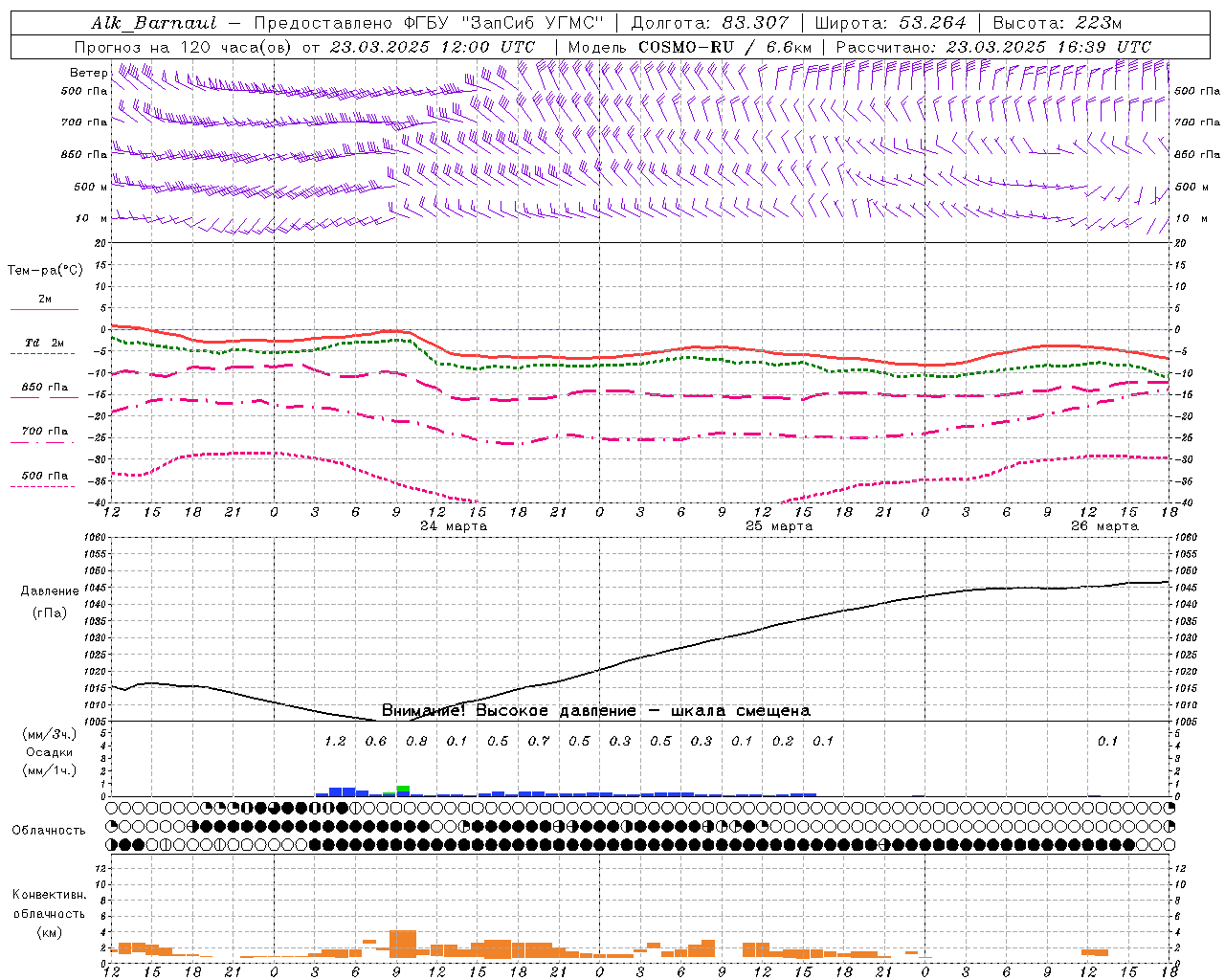Viewport: 1225px width, 980px height.
Task: Click the 0.7 precipitation amount value
Action: [539, 741]
